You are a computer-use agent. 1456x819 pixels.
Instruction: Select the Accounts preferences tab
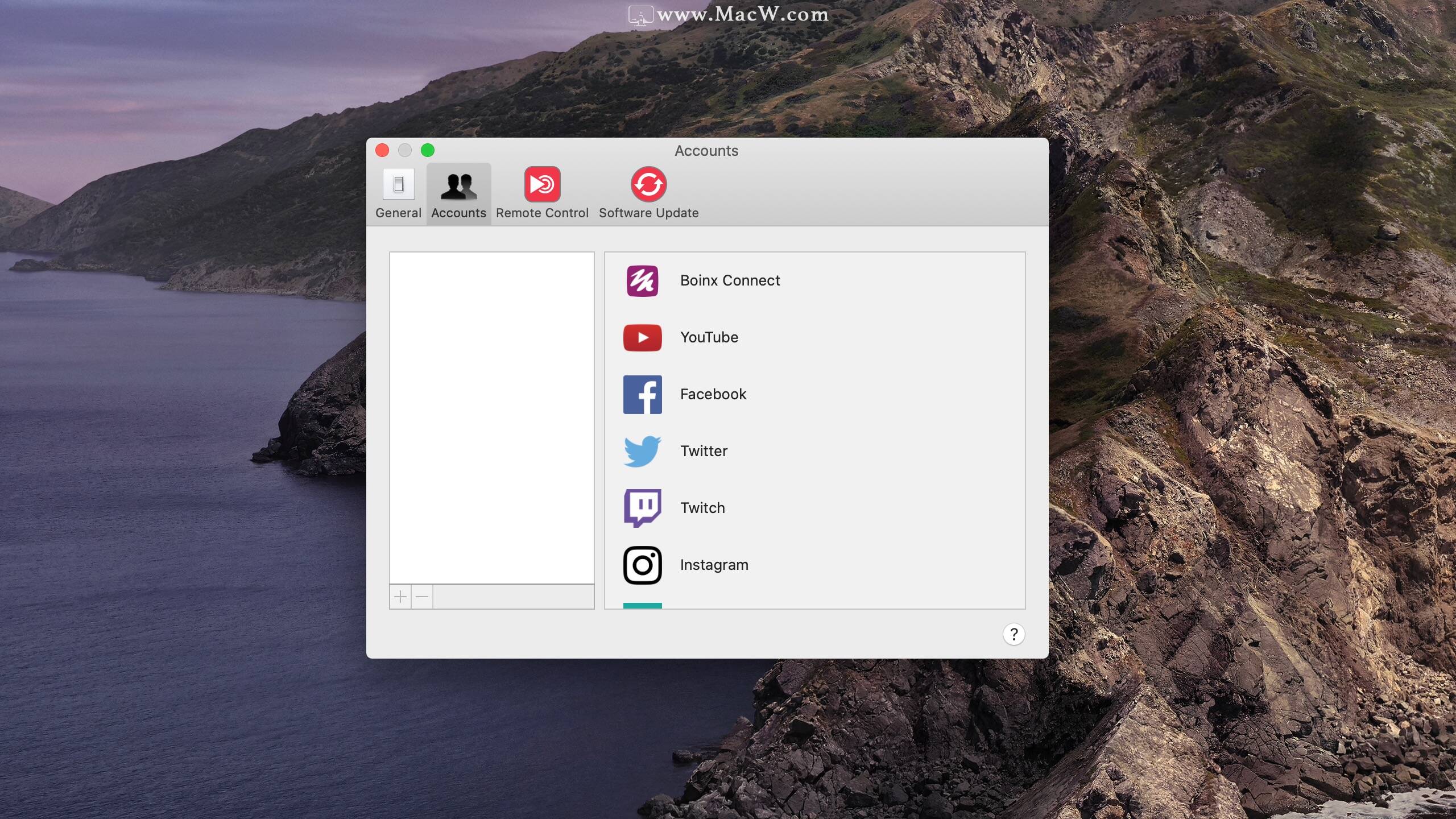(458, 194)
